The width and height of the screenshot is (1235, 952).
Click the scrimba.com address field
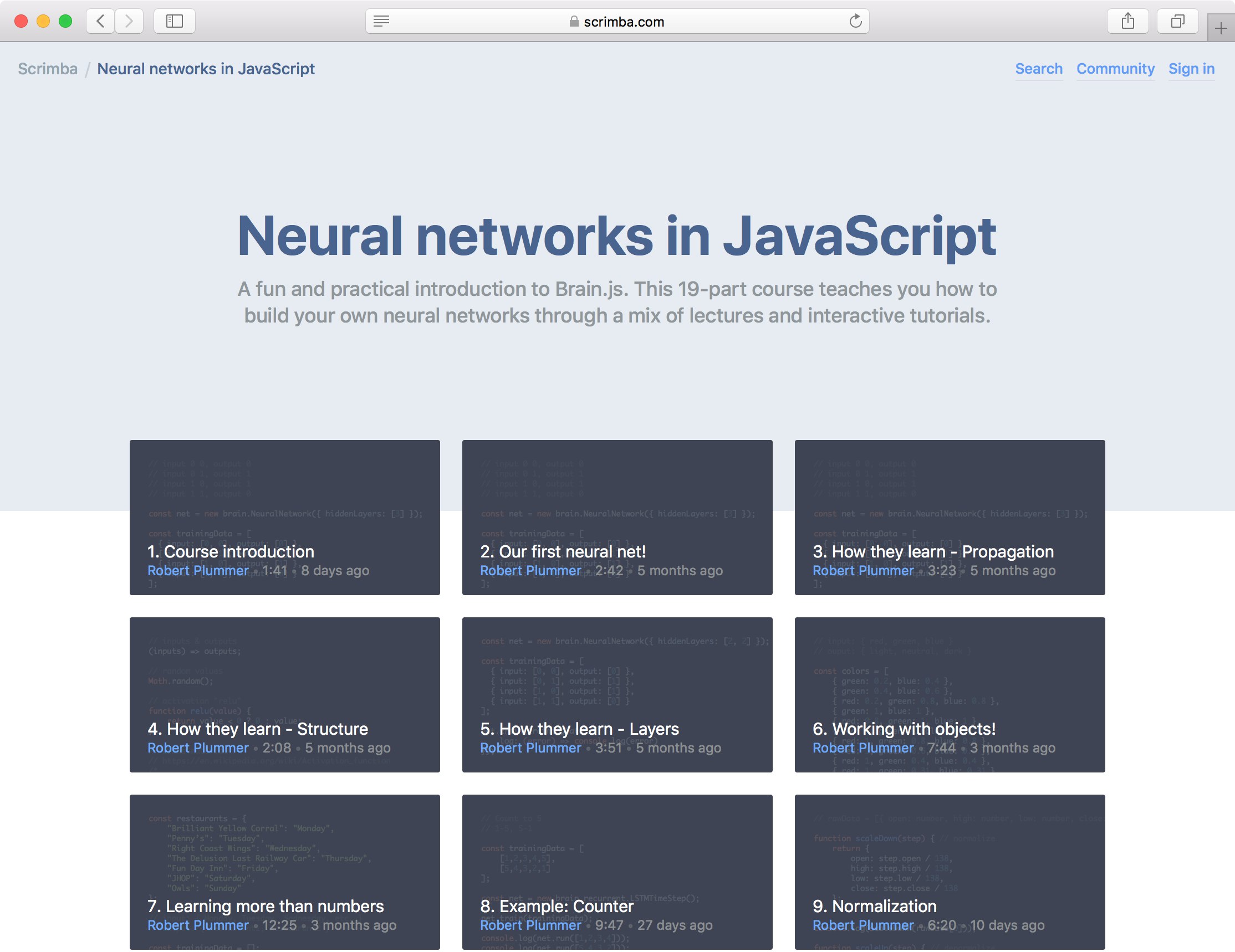[617, 22]
